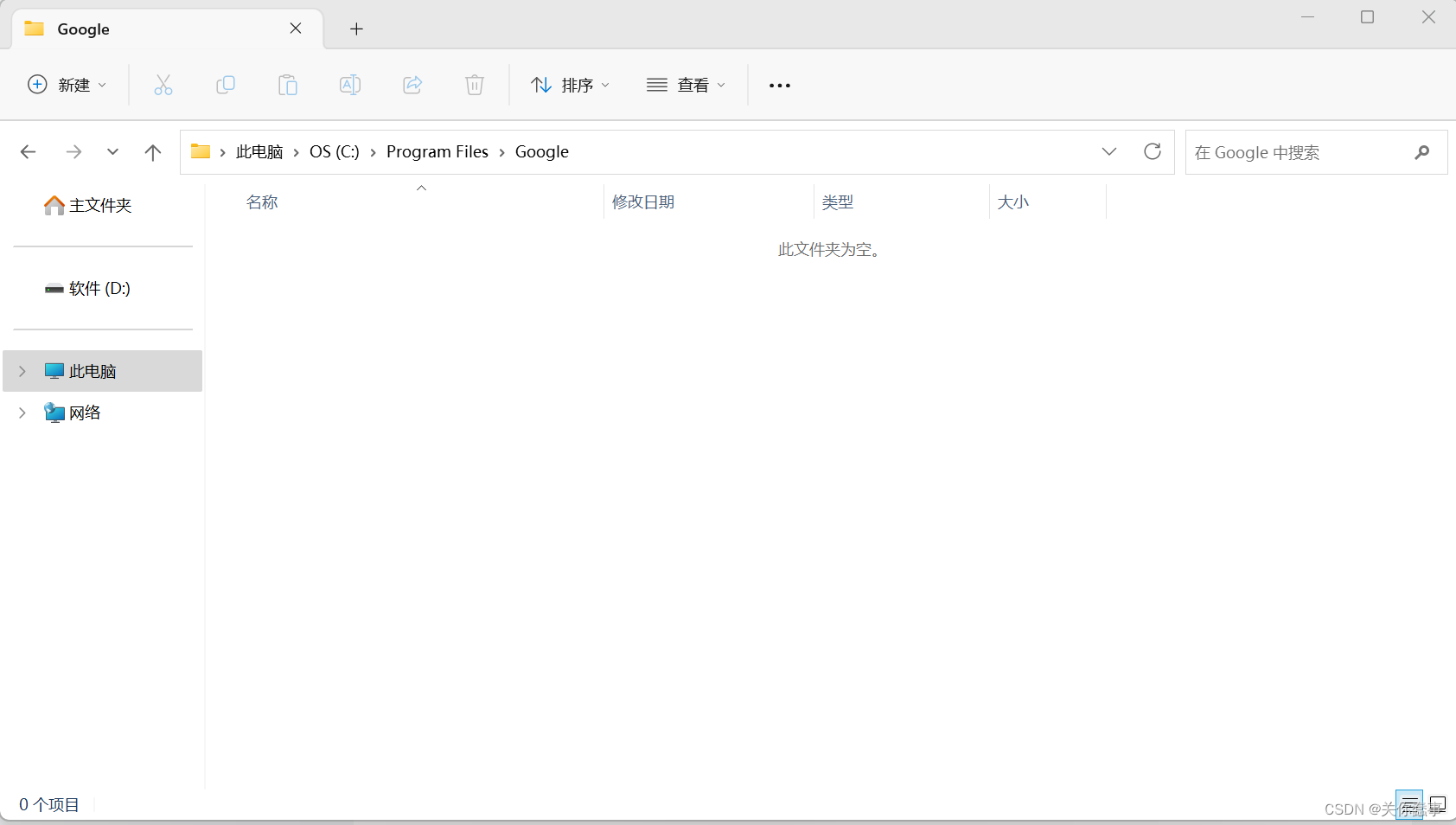Click the Share icon in toolbar
Viewport: 1456px width, 825px height.
pos(412,85)
